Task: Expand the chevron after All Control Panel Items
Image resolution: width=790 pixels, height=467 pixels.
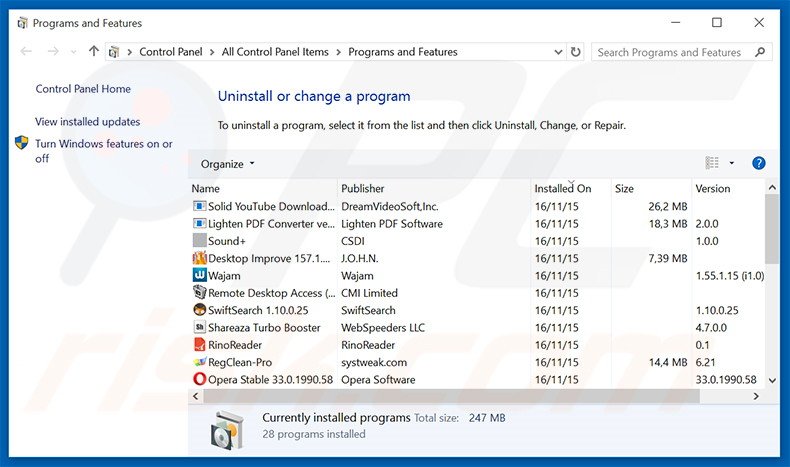Action: (338, 52)
